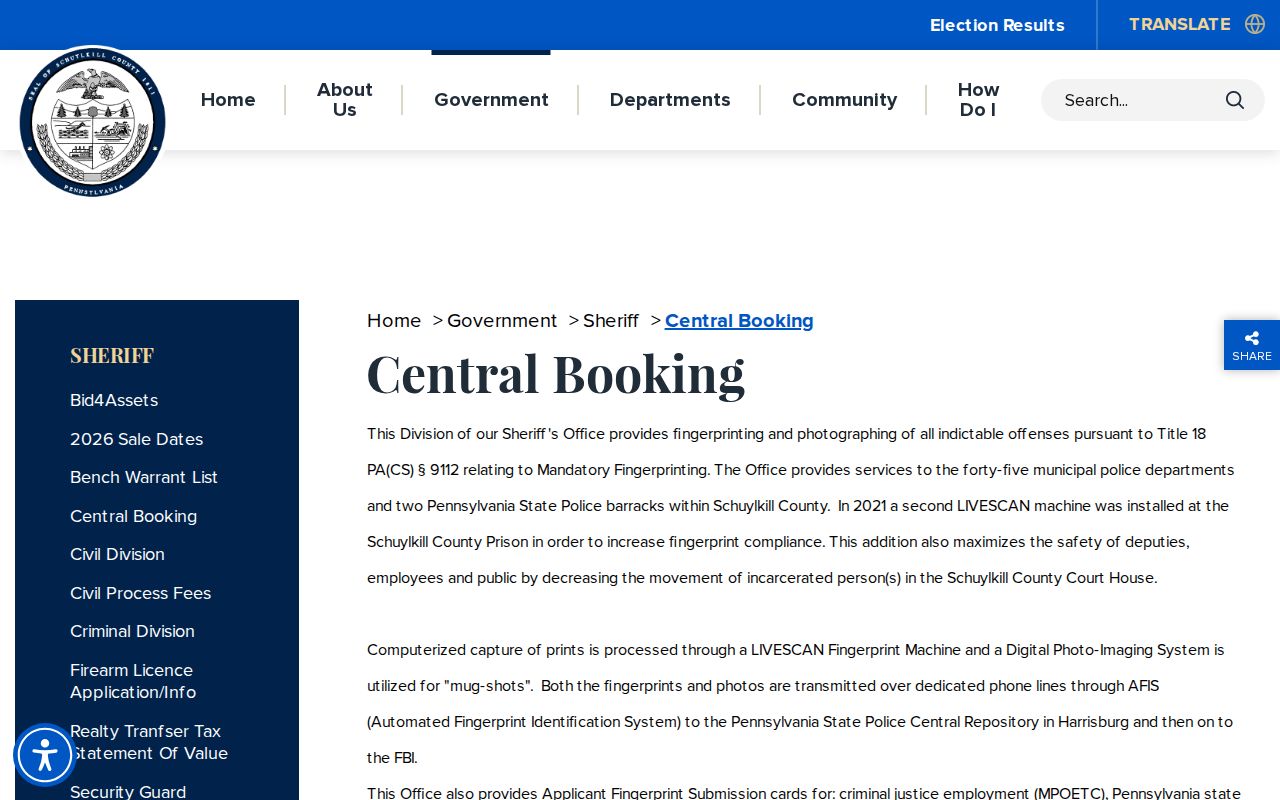The height and width of the screenshot is (800, 1280).
Task: Click the SHERIFF sidebar heading
Action: 112,356
